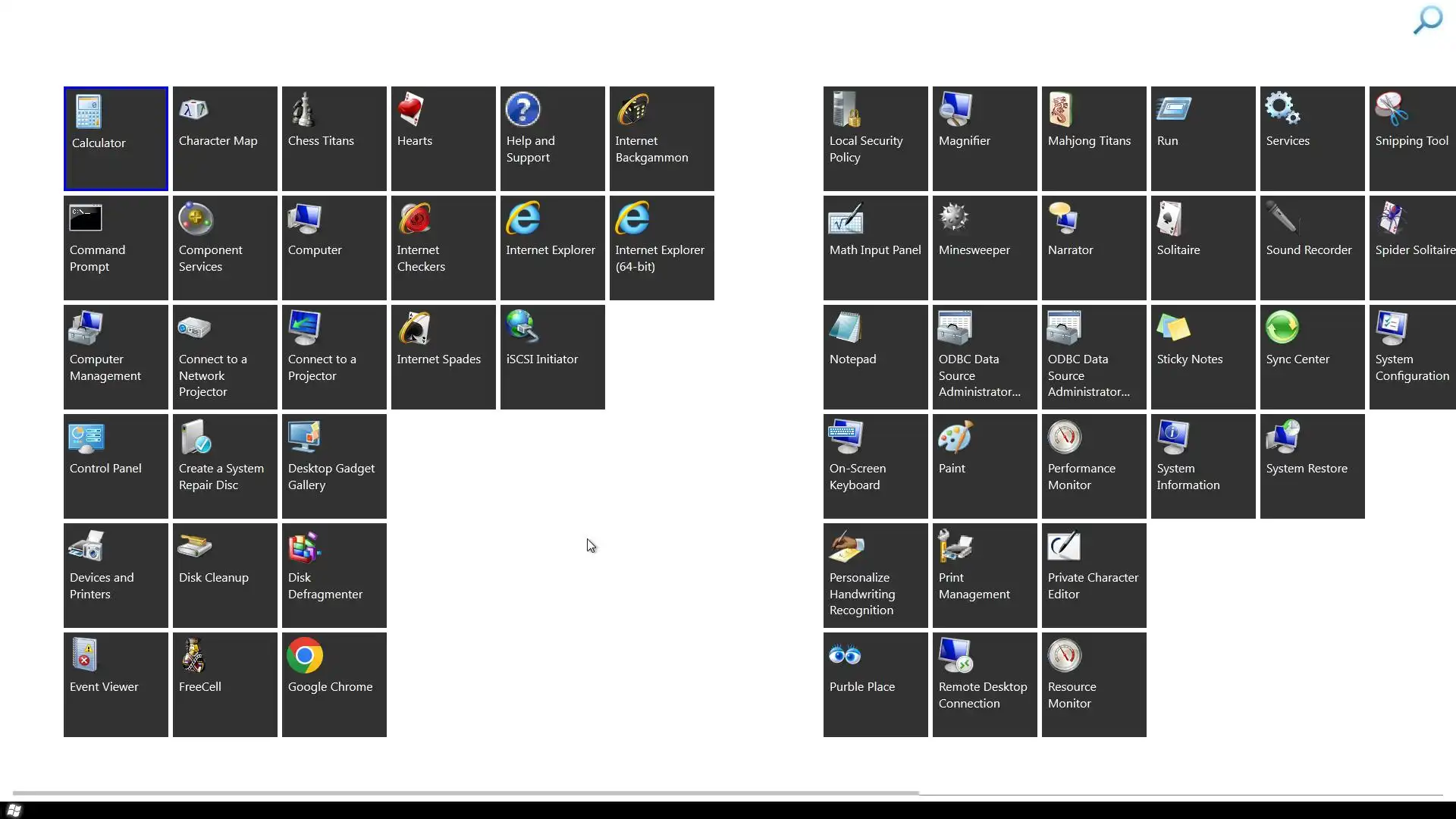Open Internet Explorer (64-bit) tile

pos(661,247)
